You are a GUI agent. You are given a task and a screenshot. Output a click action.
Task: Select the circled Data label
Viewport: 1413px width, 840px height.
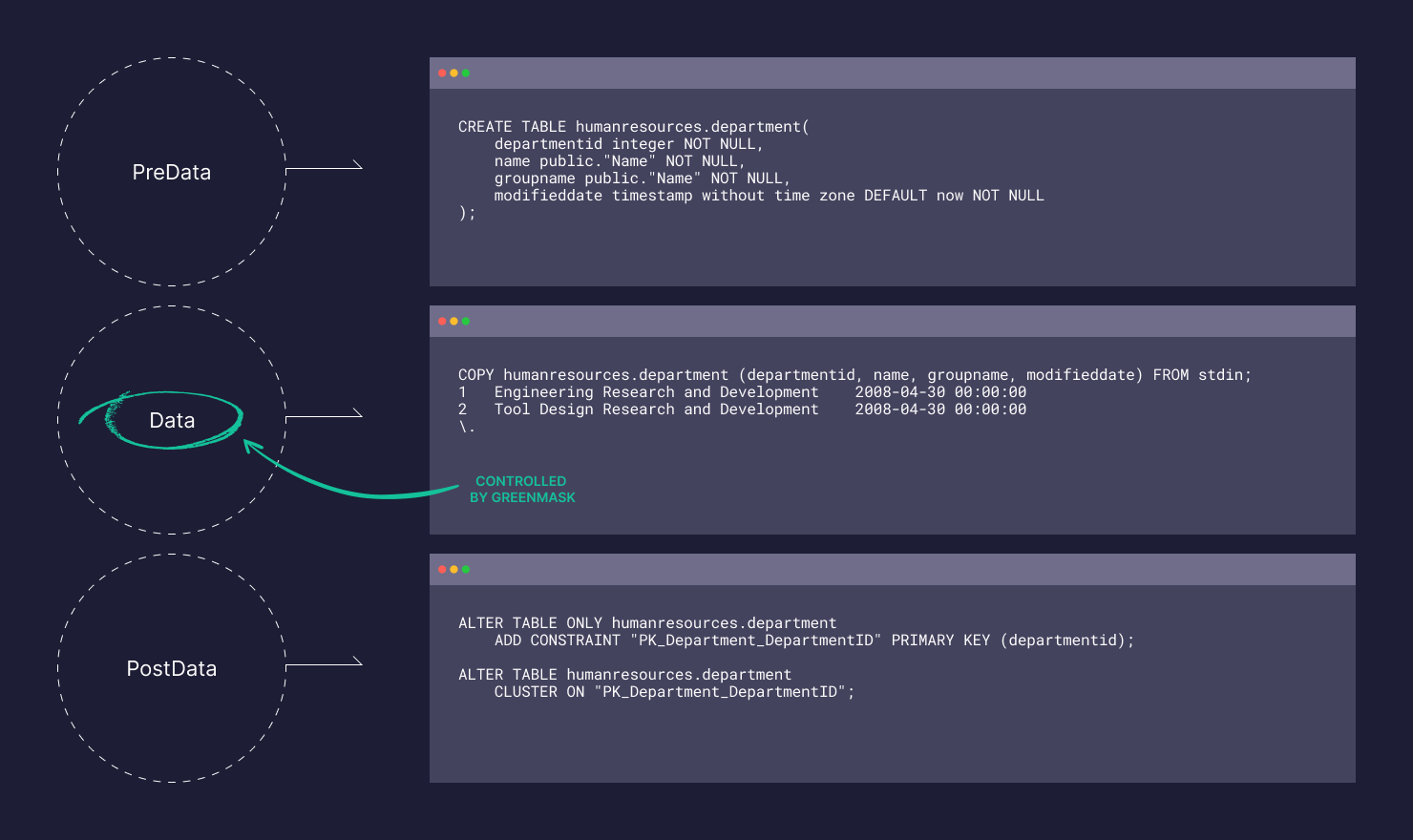[x=172, y=421]
